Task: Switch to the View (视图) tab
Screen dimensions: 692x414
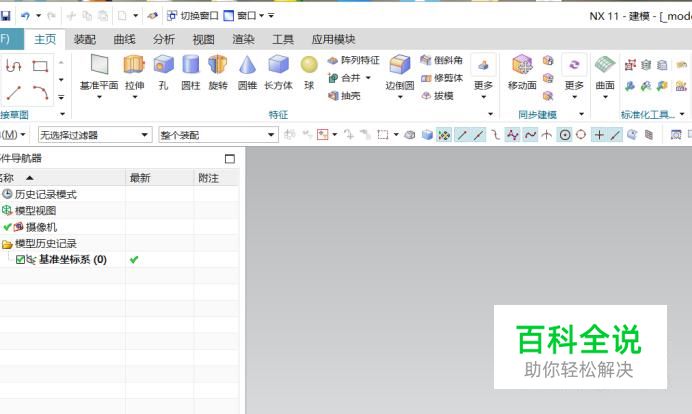Action: pyautogui.click(x=203, y=39)
